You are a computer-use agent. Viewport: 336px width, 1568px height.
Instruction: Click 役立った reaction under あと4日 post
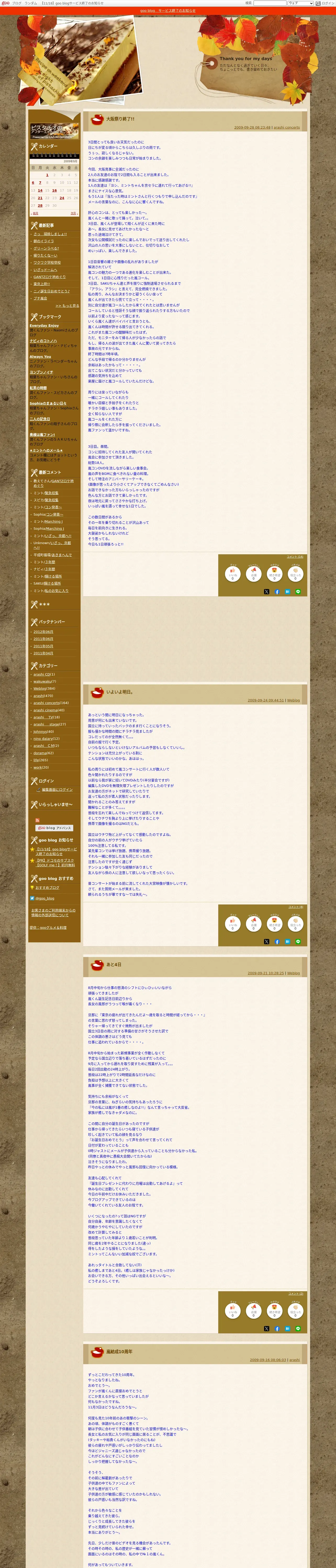tap(295, 1311)
